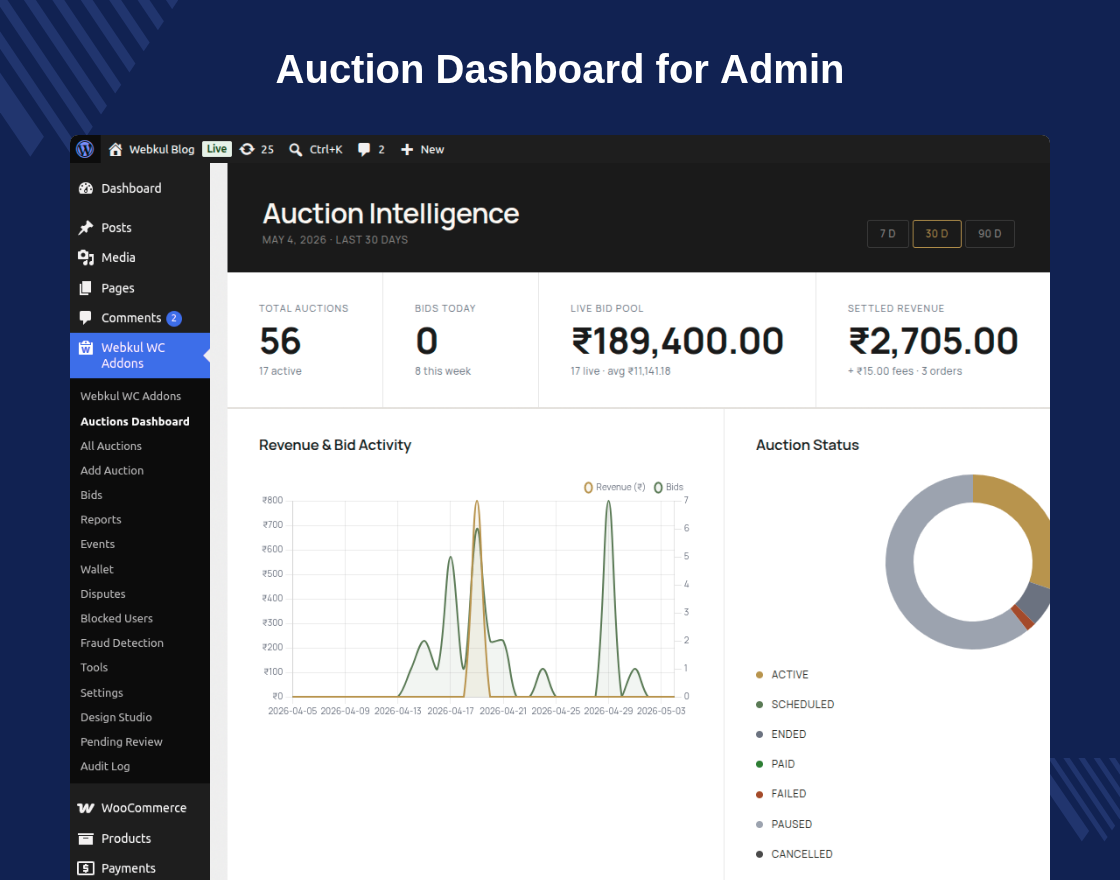The width and height of the screenshot is (1120, 880).
Task: Toggle SCHEDULED status in legend
Action: (x=795, y=704)
